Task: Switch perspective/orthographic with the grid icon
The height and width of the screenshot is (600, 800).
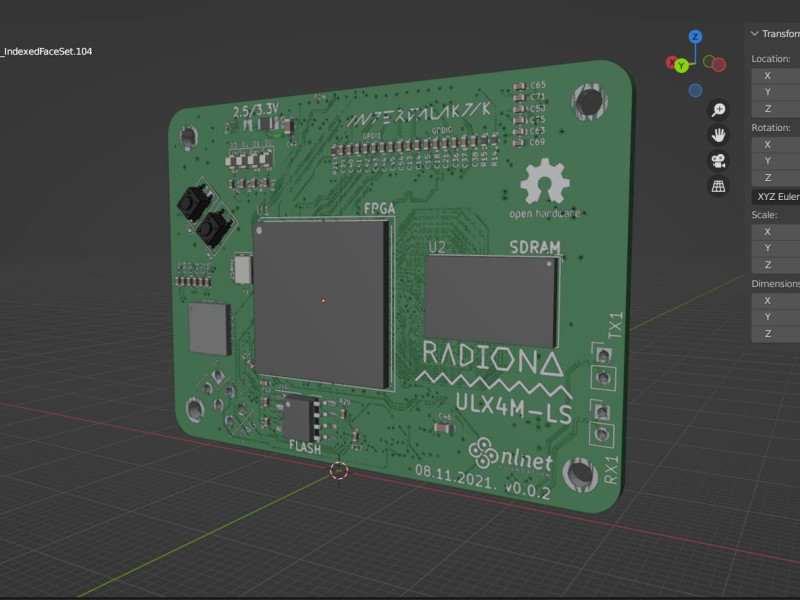Action: tap(718, 186)
